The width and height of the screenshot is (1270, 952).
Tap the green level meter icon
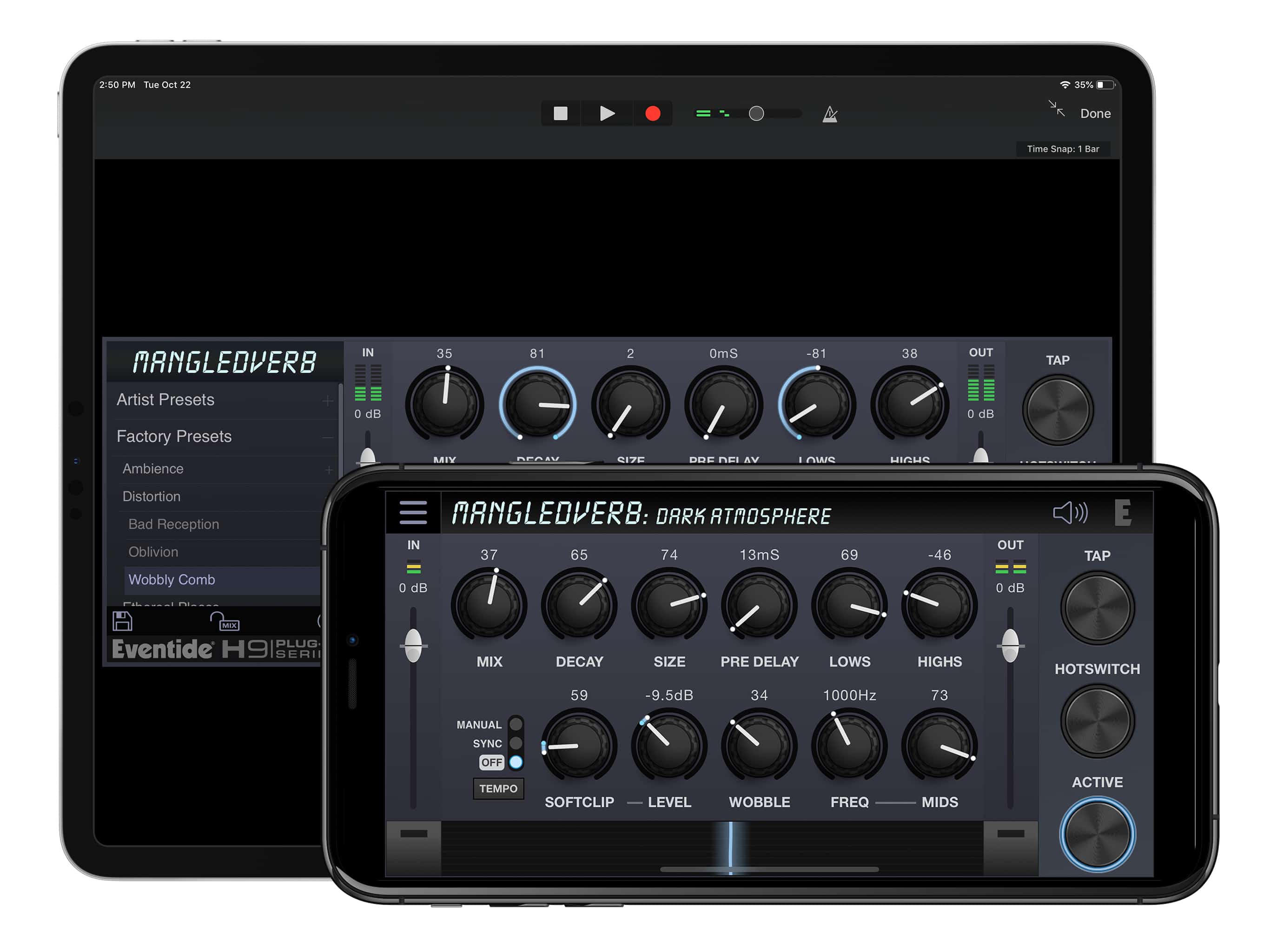(x=713, y=114)
